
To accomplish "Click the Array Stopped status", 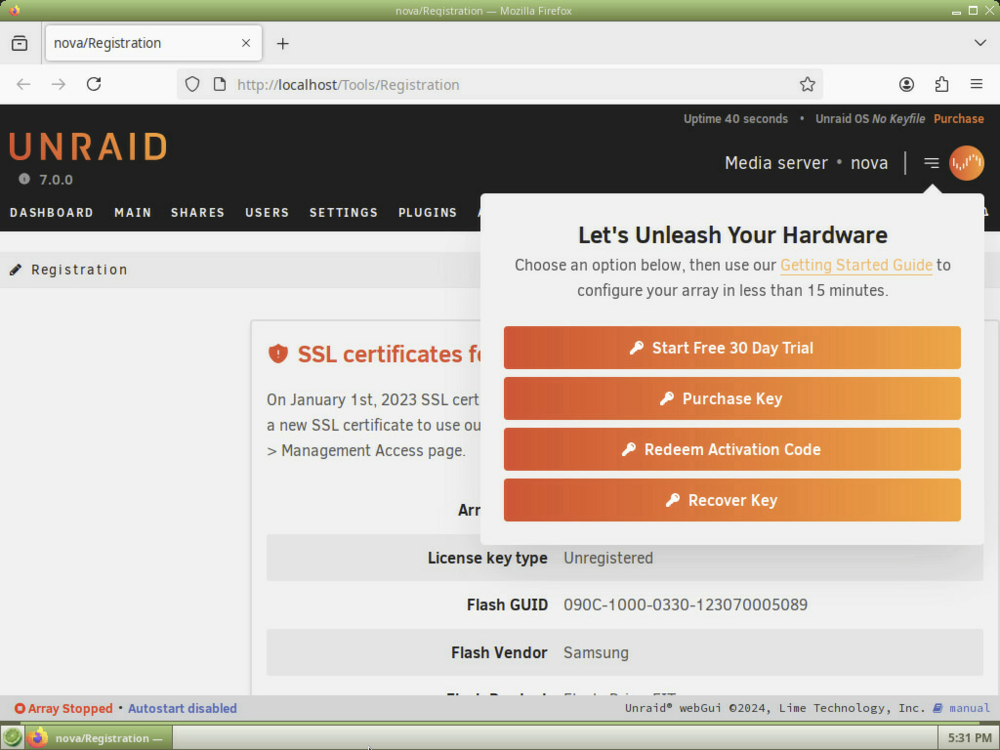I will point(64,709).
